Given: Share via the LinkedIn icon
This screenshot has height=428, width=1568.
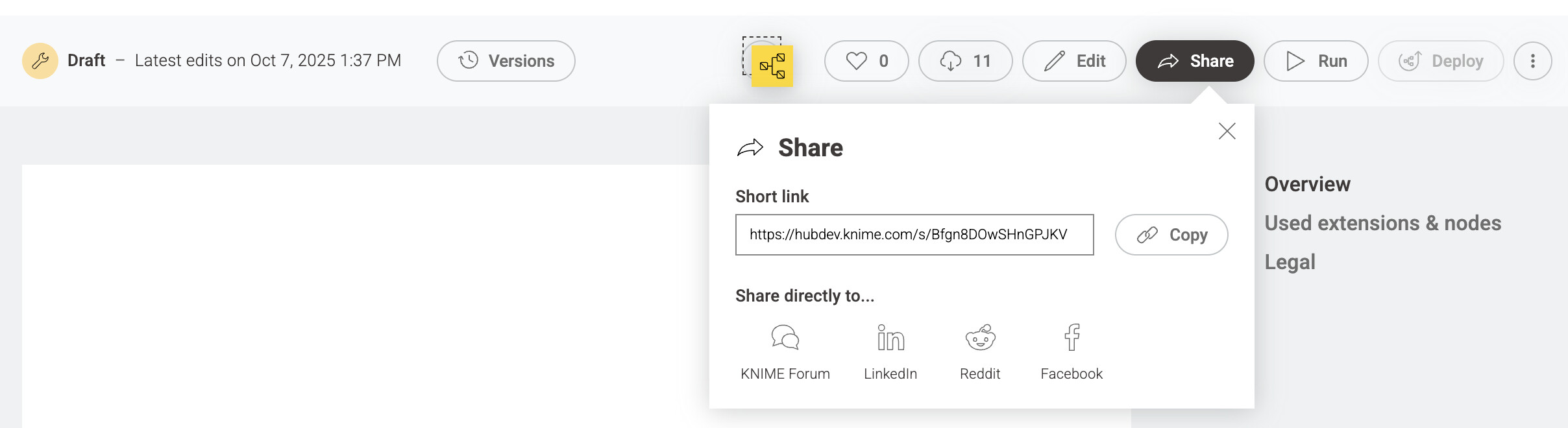Looking at the screenshot, I should (890, 338).
